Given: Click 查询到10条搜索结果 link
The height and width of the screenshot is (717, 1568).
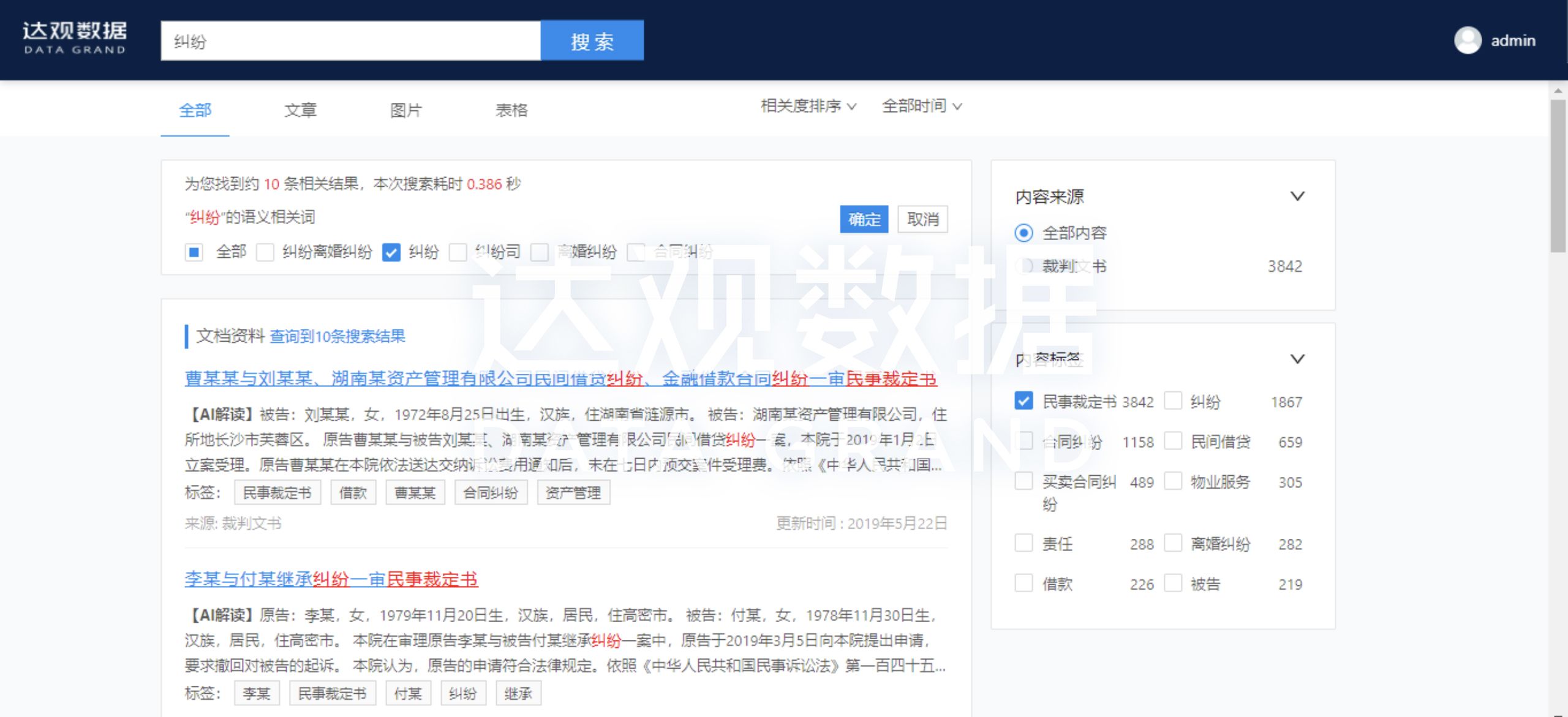Looking at the screenshot, I should (337, 336).
